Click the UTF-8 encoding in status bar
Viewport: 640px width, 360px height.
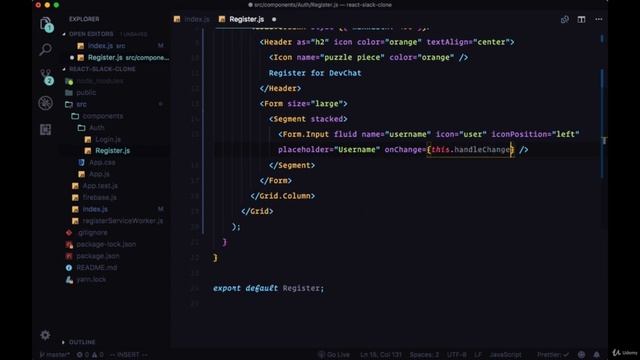point(456,355)
